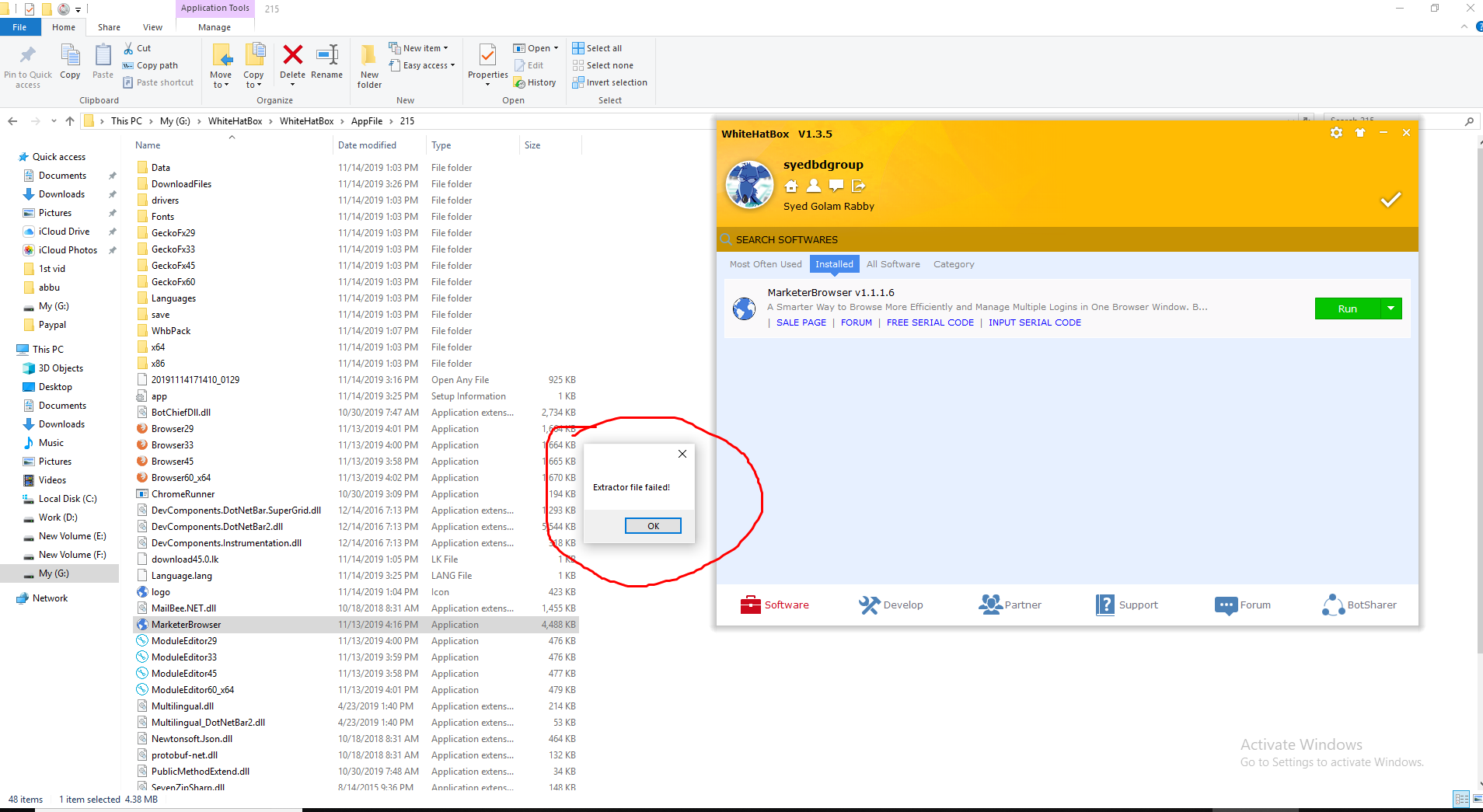
Task: Expand the Run button dropdown arrow
Action: point(1391,308)
